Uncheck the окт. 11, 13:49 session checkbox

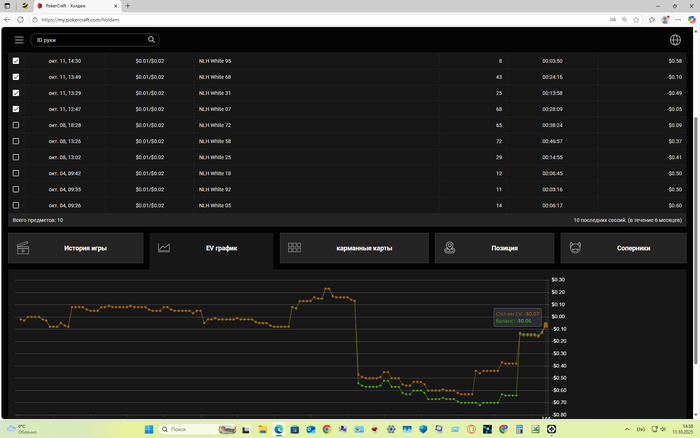coord(16,77)
